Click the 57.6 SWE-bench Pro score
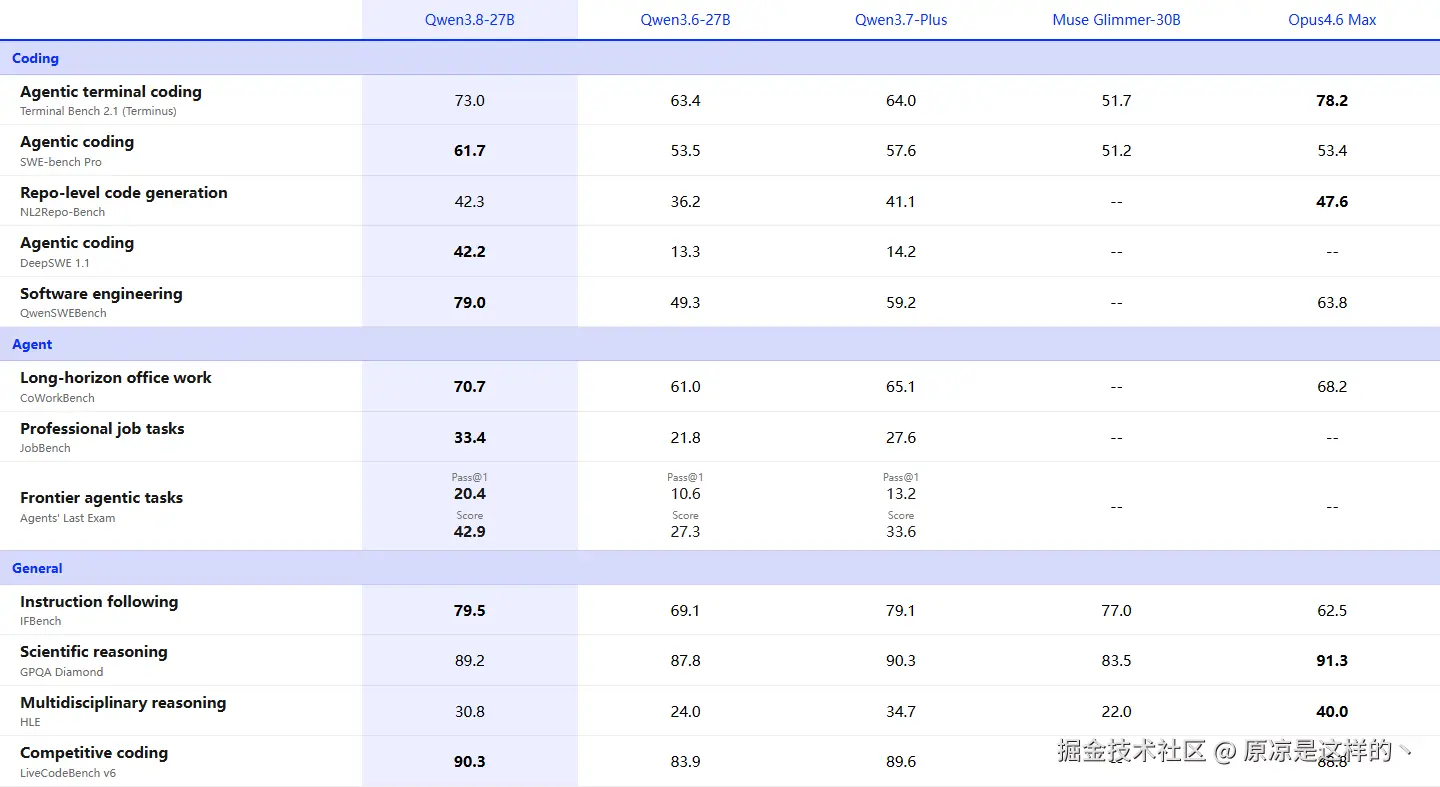Viewport: 1440px width, 787px height. click(x=901, y=151)
